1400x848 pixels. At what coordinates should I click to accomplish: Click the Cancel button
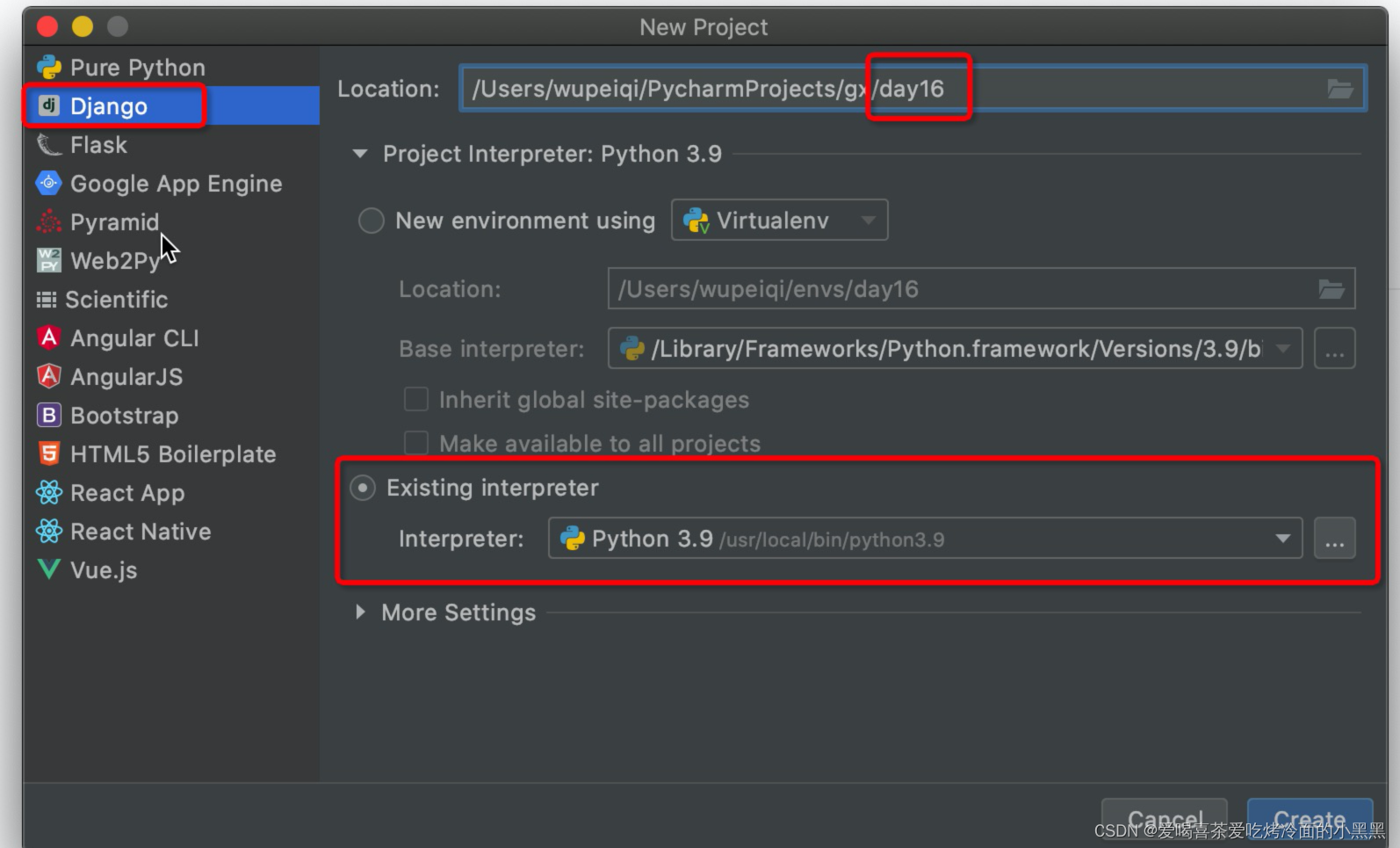coord(1165,821)
